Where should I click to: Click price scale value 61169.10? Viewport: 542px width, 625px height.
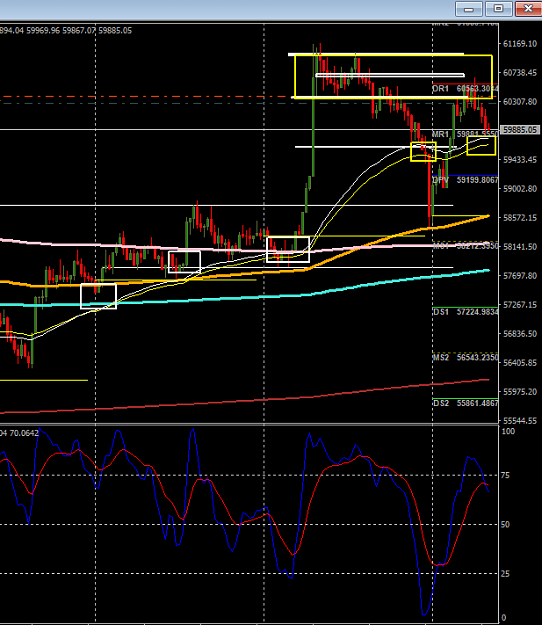click(x=520, y=43)
